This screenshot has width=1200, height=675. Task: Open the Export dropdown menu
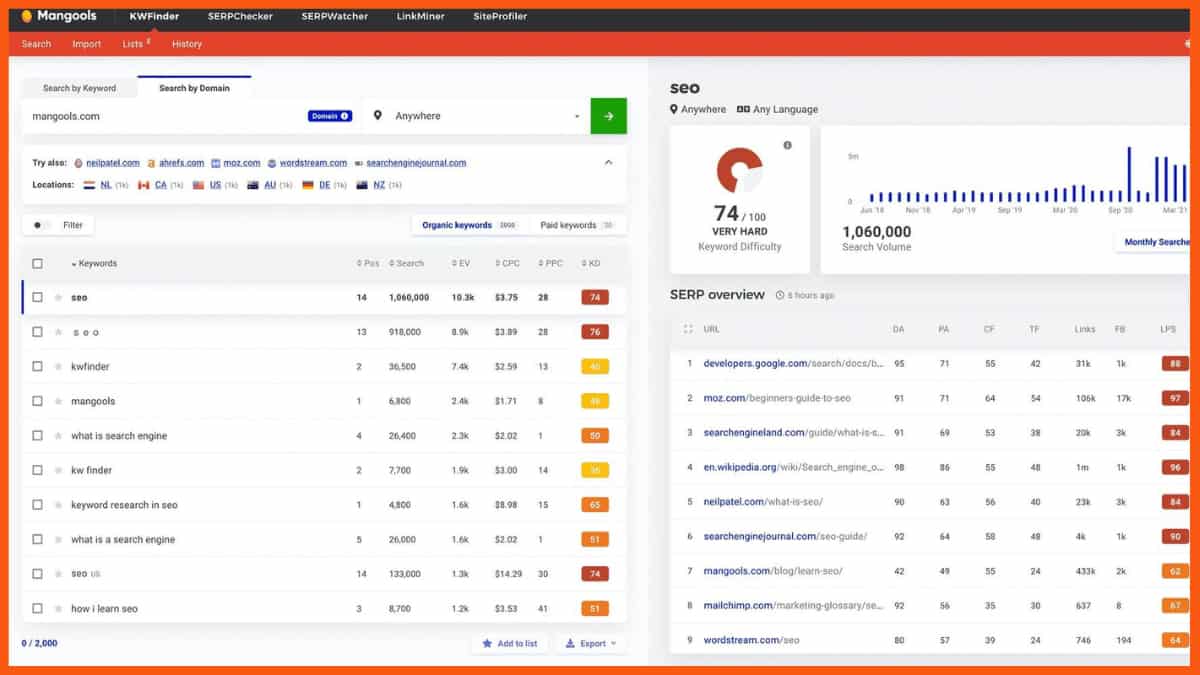coord(592,644)
